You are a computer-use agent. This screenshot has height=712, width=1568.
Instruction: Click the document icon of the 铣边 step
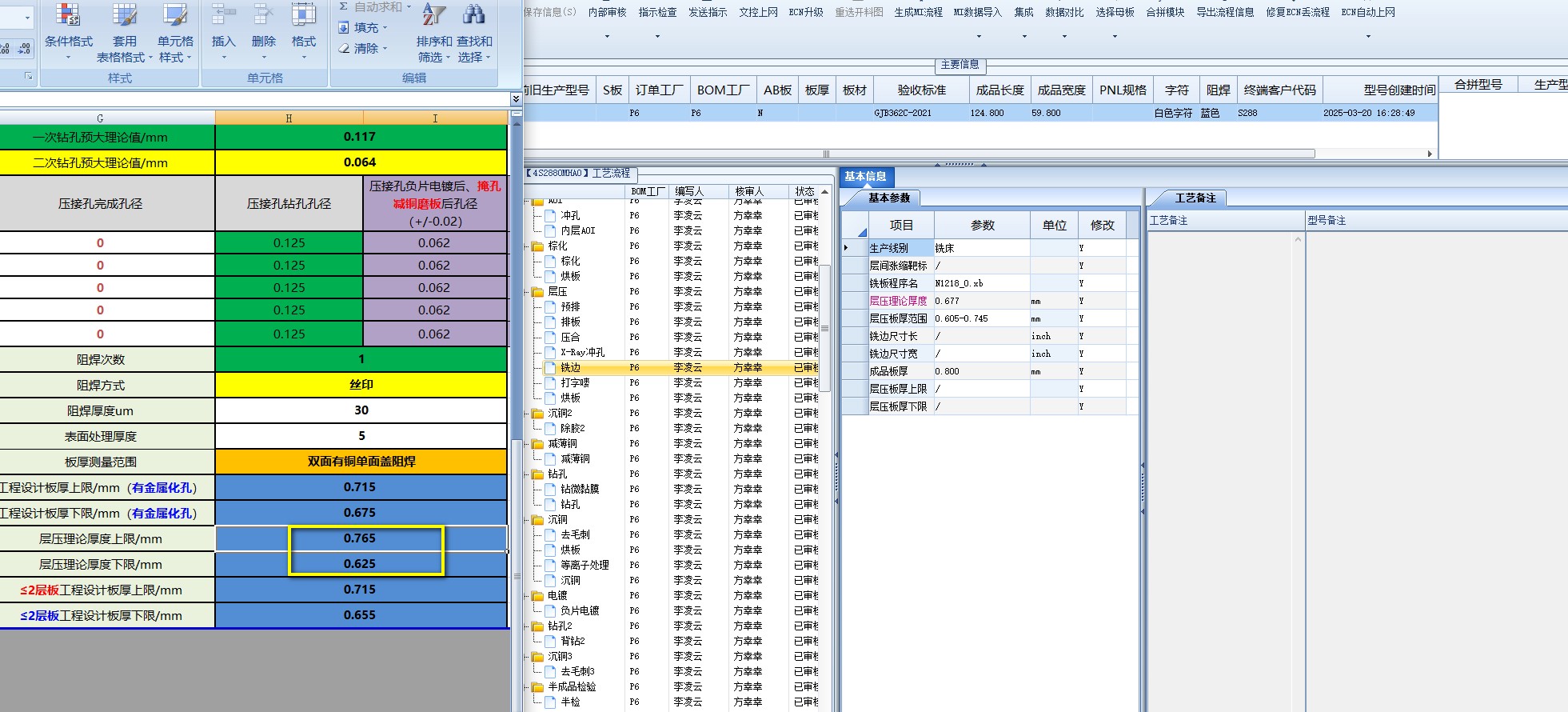pos(550,368)
